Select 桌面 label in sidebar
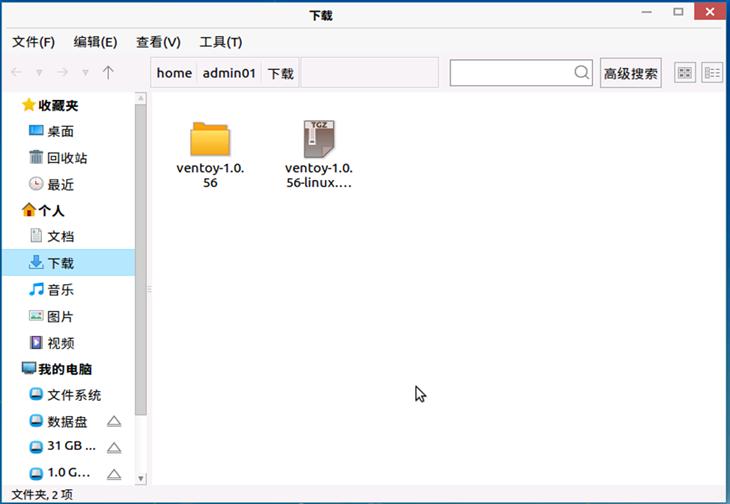This screenshot has width=730, height=504. (x=61, y=131)
